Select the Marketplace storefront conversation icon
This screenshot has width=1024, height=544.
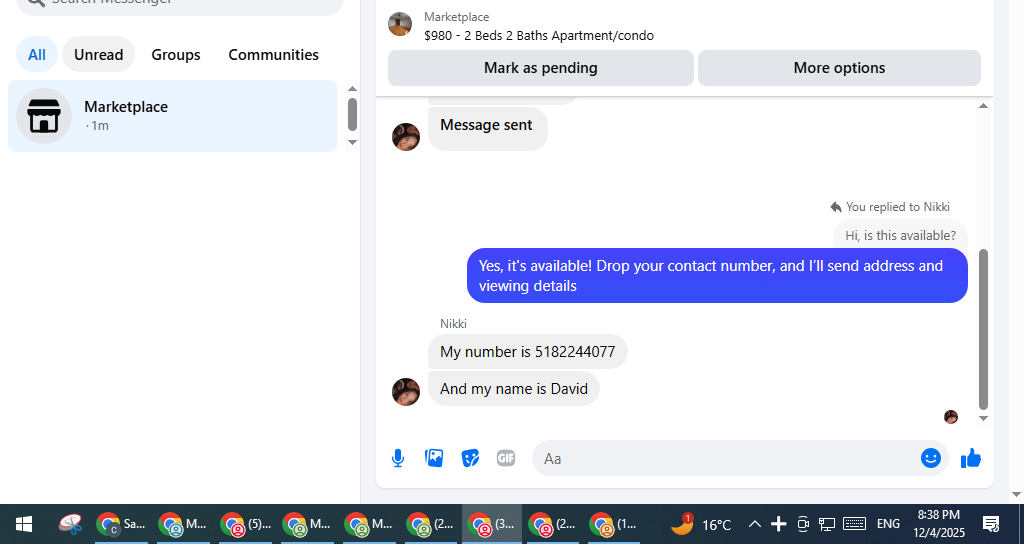point(44,116)
